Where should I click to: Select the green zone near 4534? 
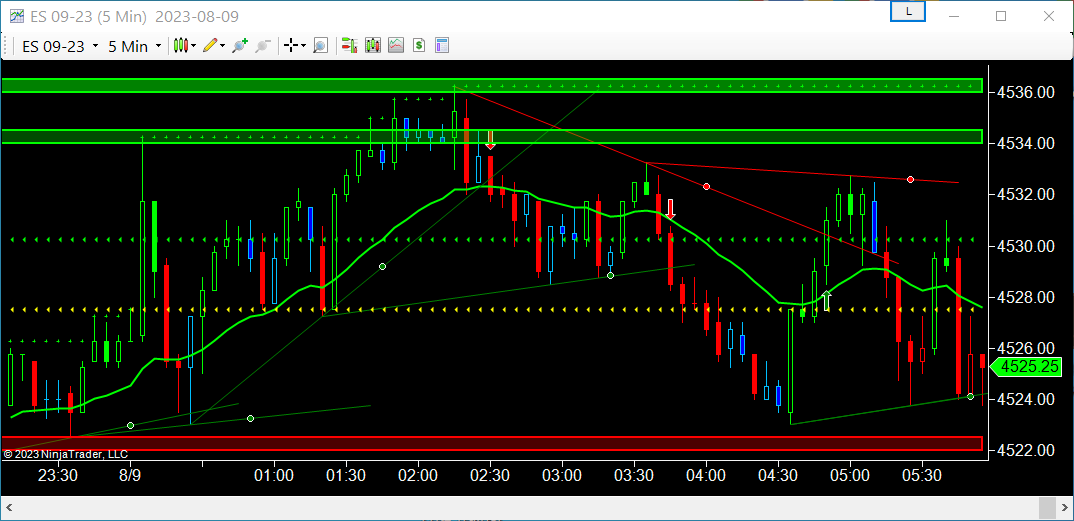492,136
